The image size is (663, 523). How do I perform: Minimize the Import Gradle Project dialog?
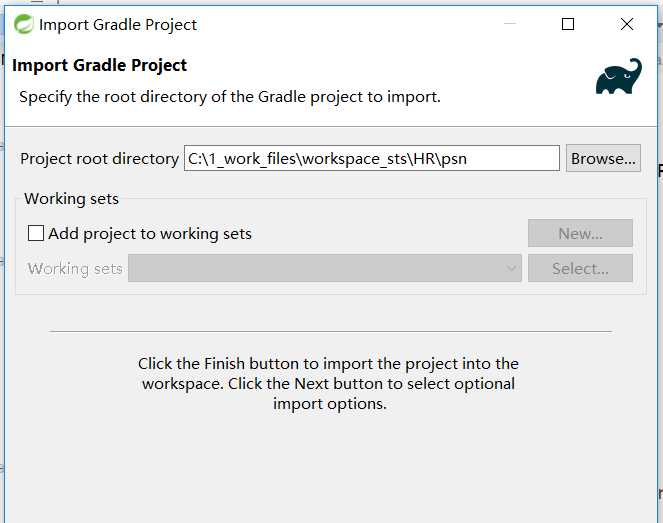(x=510, y=24)
